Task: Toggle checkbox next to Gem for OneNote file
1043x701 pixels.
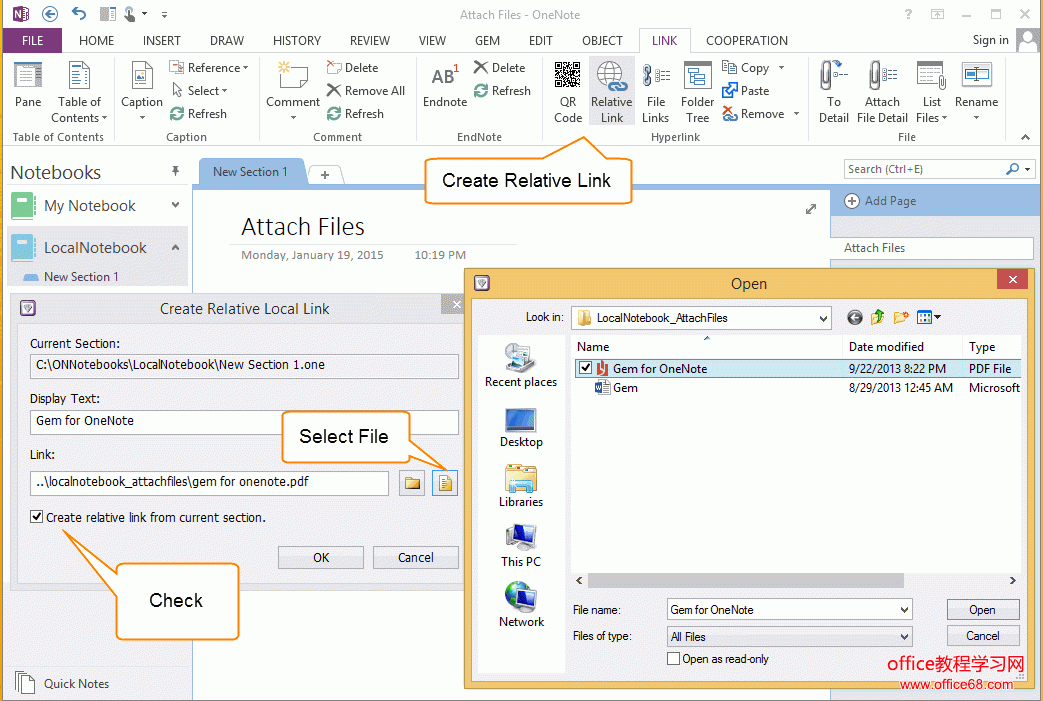Action: click(585, 368)
